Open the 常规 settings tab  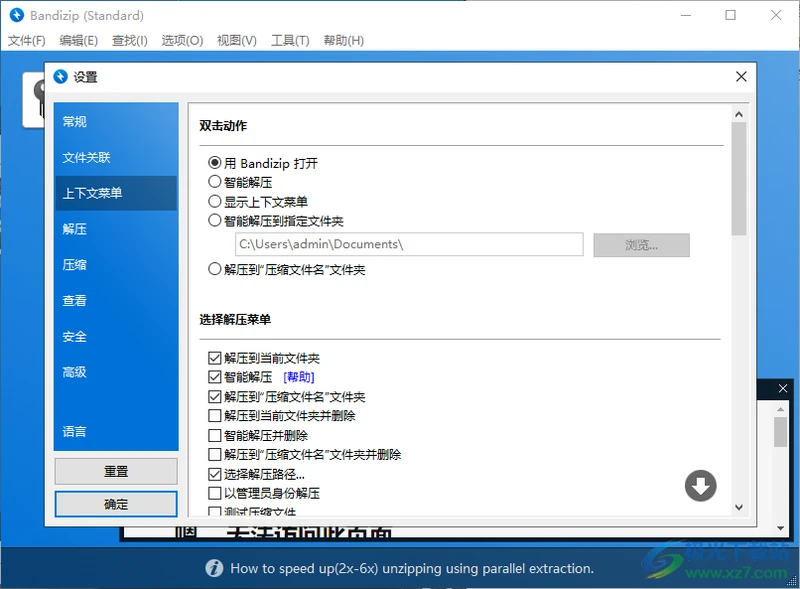click(116, 121)
